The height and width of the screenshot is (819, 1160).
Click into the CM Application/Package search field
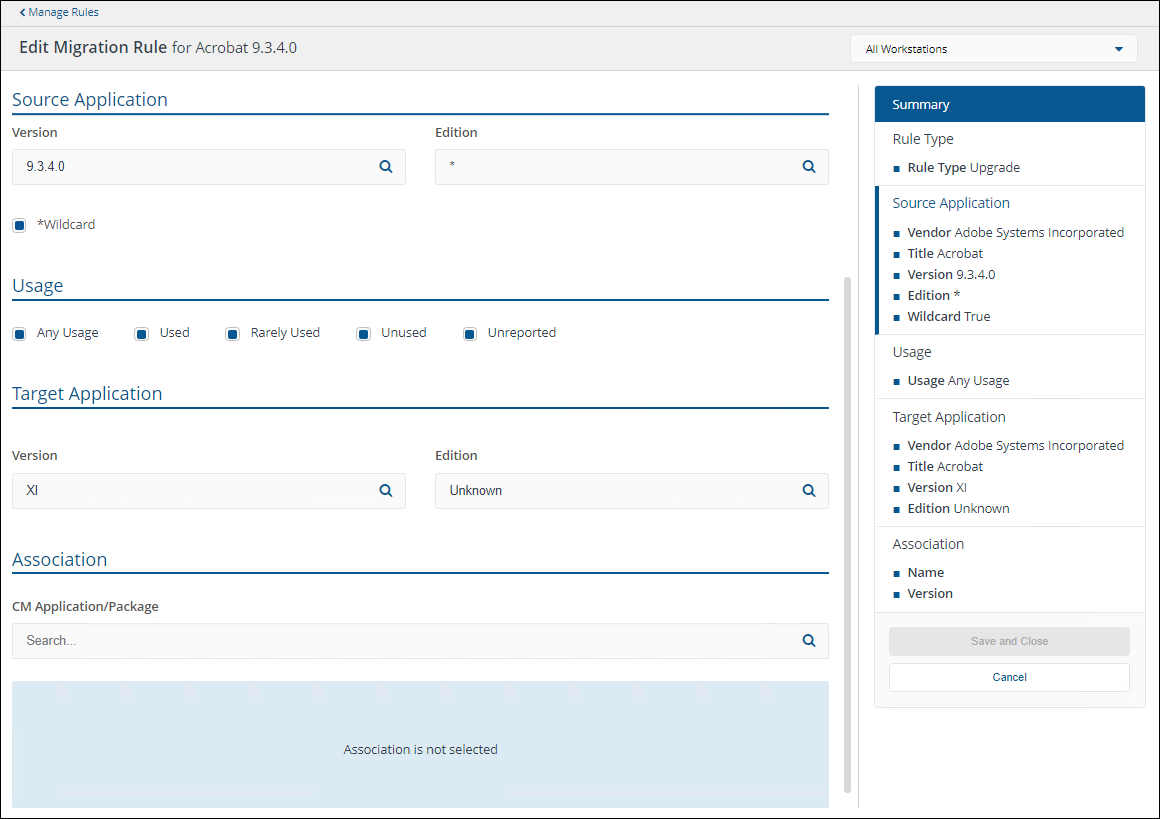click(x=400, y=641)
